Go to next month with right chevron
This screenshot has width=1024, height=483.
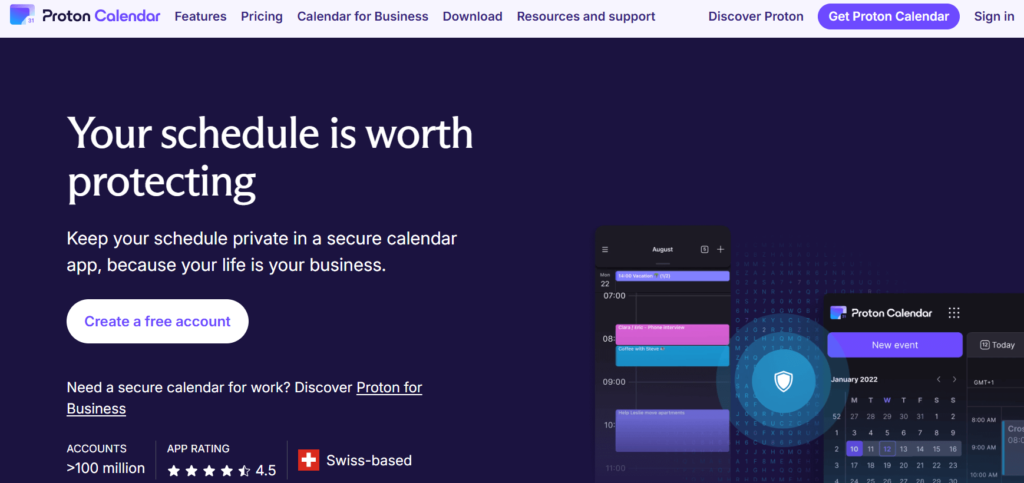tap(954, 379)
